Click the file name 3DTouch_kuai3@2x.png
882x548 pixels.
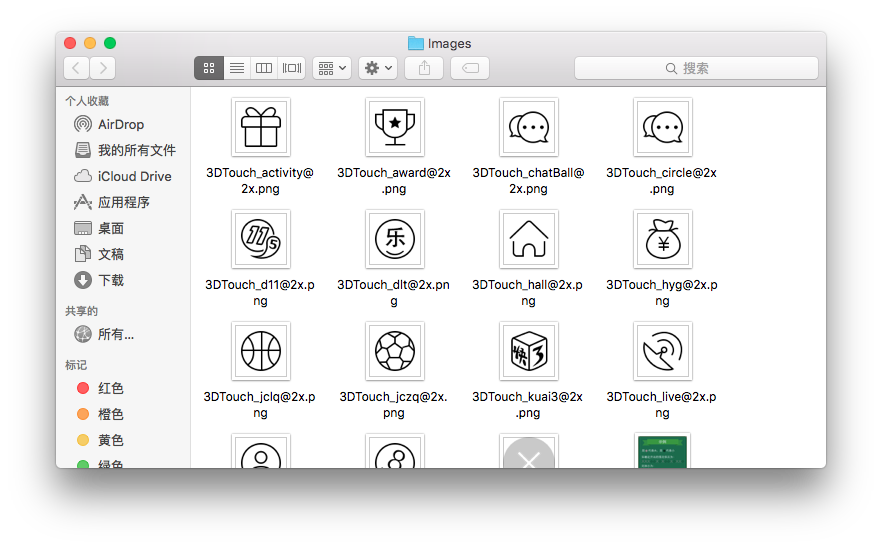(x=528, y=405)
